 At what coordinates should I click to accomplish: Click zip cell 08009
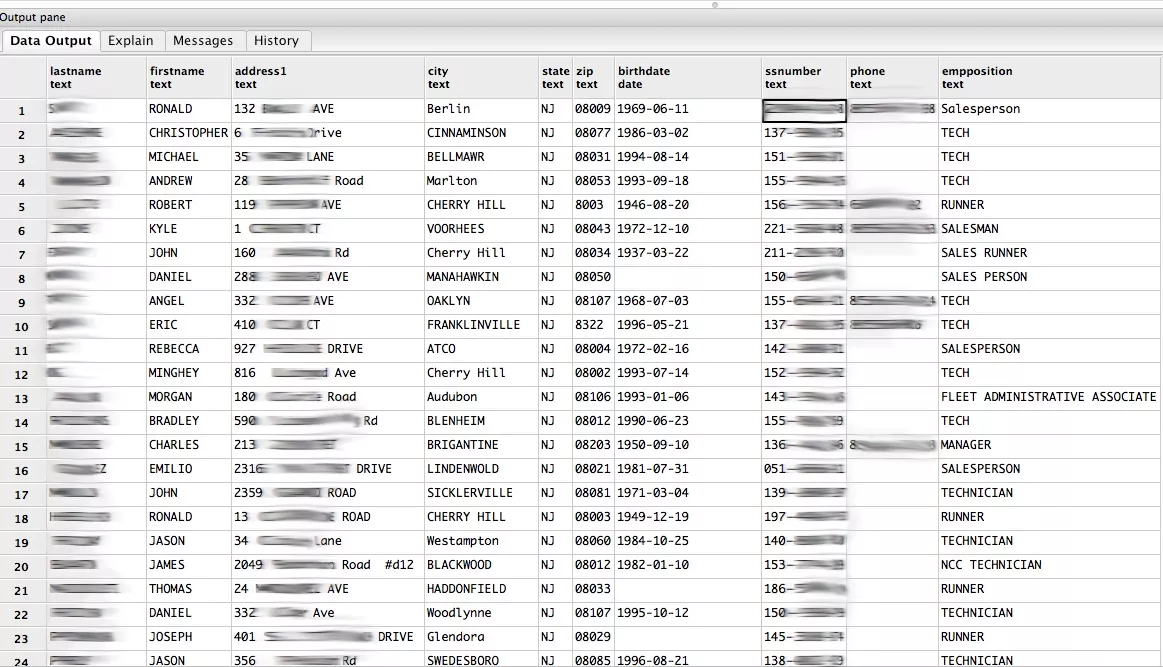[593, 109]
